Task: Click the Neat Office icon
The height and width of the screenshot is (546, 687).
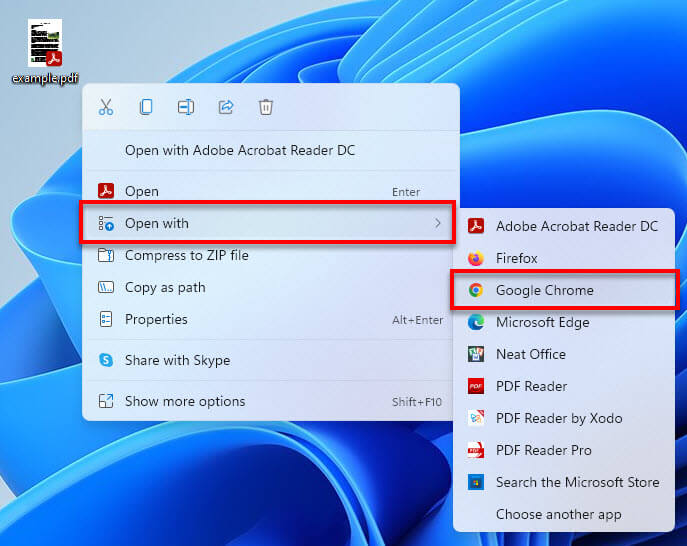Action: (x=476, y=354)
